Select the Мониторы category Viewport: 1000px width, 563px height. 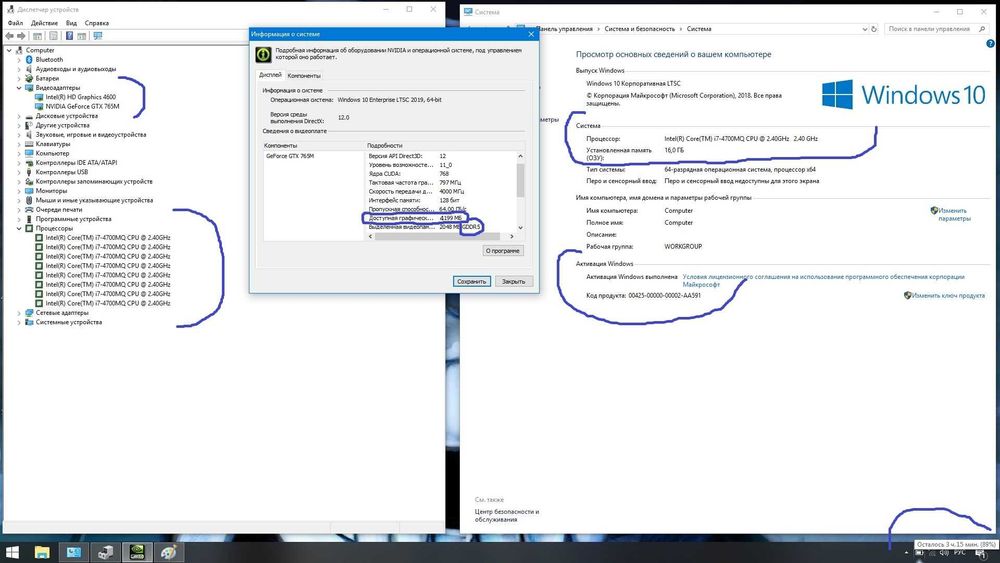50,191
